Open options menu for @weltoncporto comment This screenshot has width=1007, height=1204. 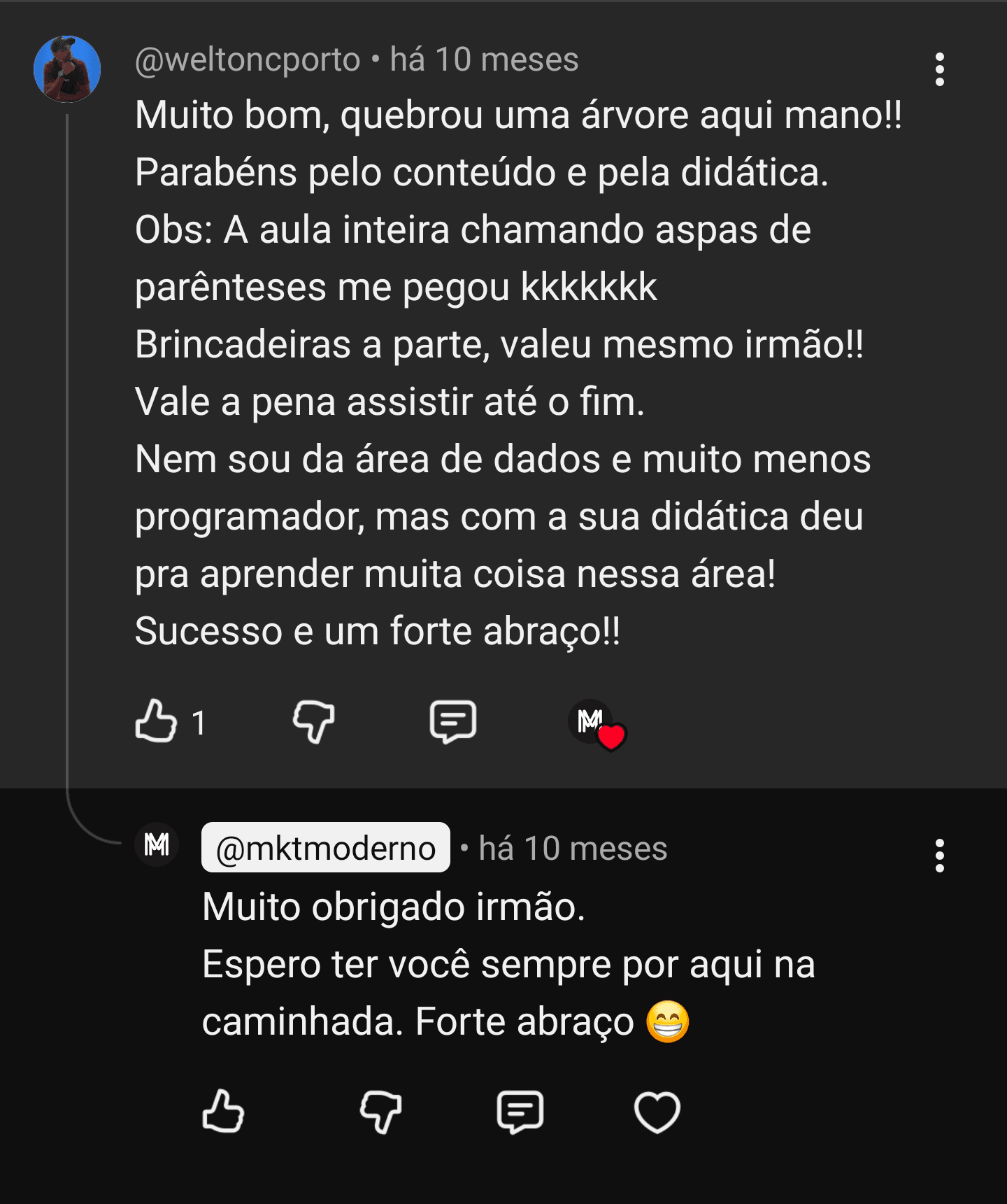[939, 69]
